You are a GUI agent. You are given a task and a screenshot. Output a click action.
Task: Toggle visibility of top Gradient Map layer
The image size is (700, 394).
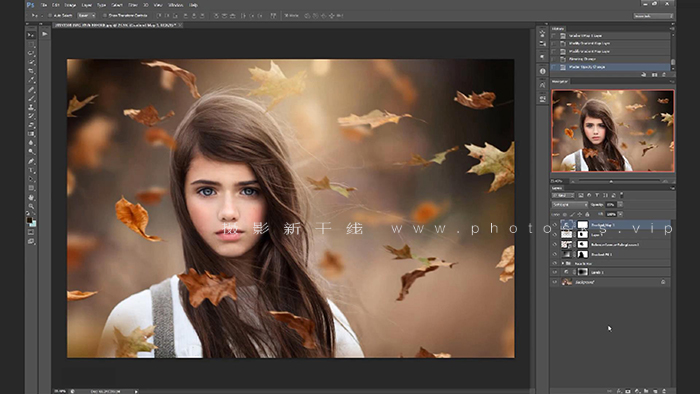[555, 224]
